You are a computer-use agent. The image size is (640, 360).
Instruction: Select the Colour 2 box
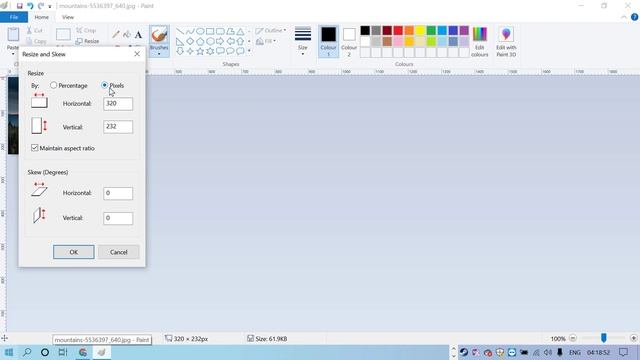(349, 41)
